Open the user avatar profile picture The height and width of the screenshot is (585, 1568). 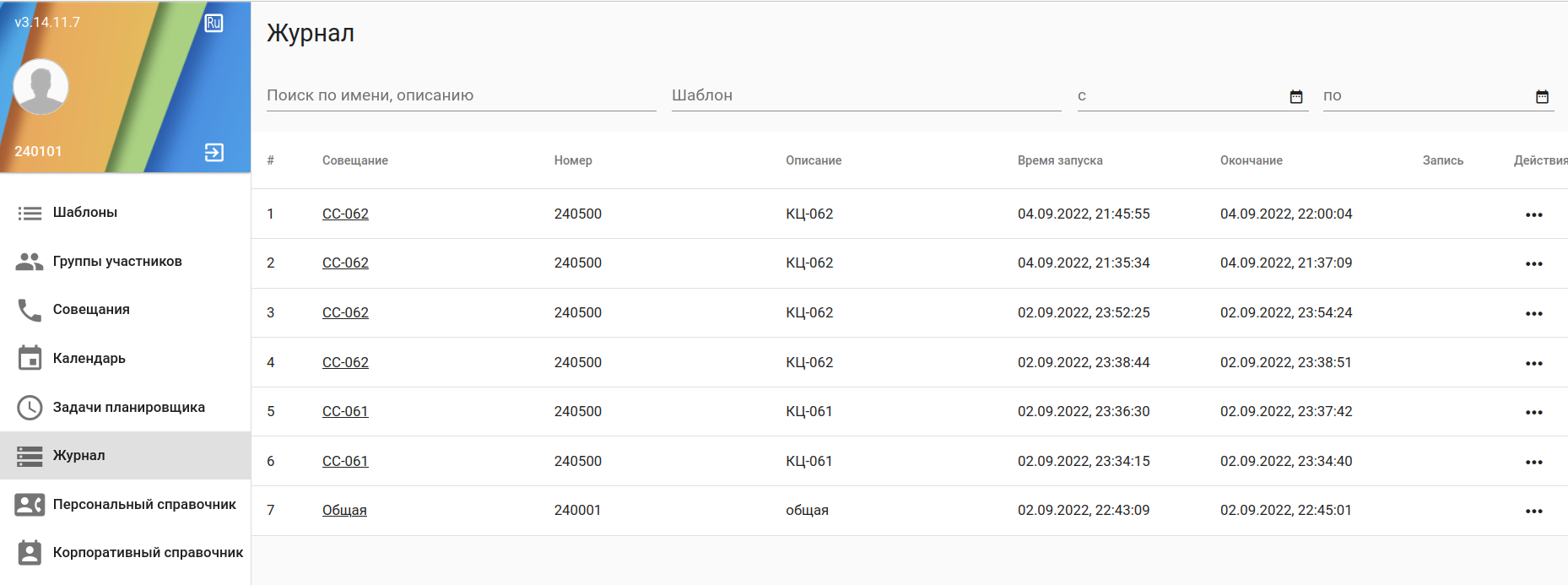tap(41, 87)
